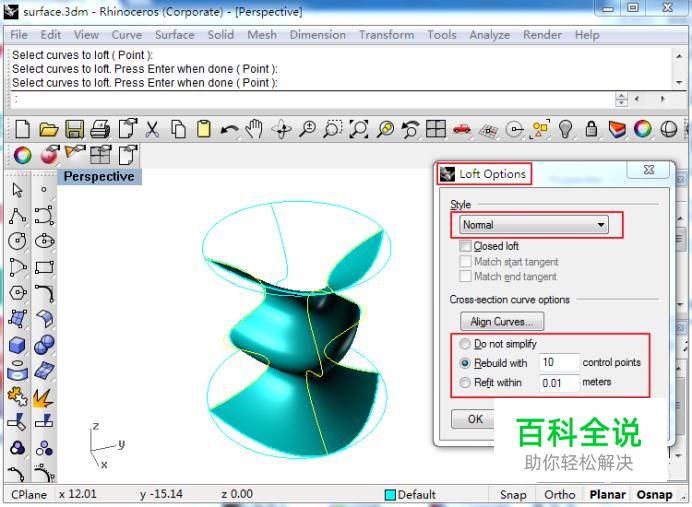Click the padlock lock objects icon
The height and width of the screenshot is (507, 692).
tap(591, 129)
